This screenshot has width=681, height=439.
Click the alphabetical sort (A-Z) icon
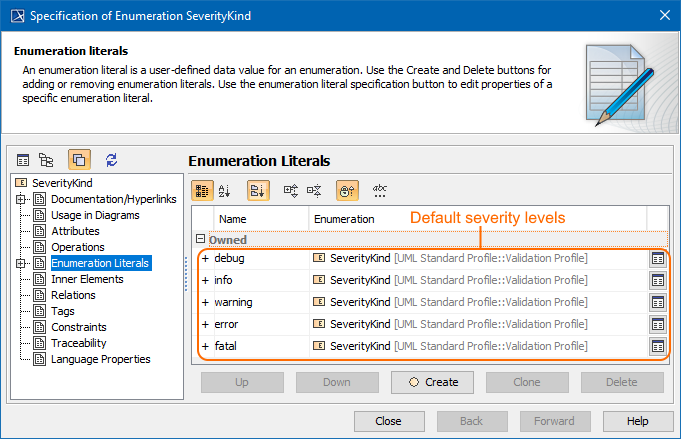click(x=224, y=190)
